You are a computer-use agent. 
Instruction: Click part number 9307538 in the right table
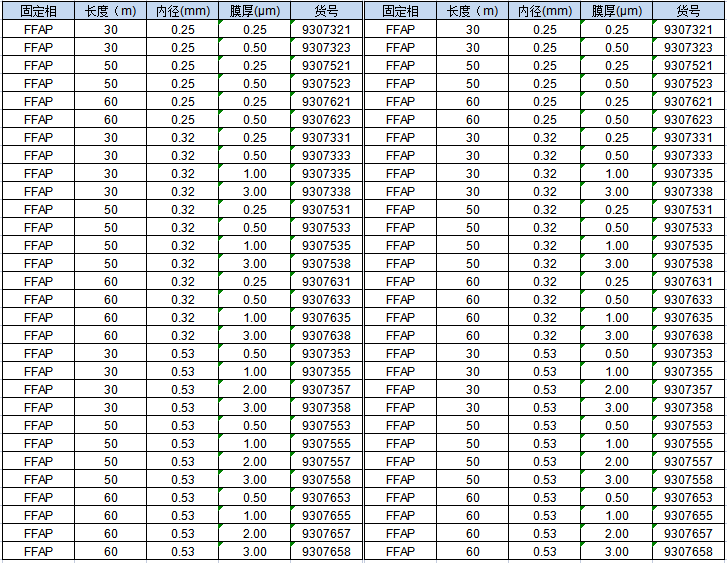[689, 264]
